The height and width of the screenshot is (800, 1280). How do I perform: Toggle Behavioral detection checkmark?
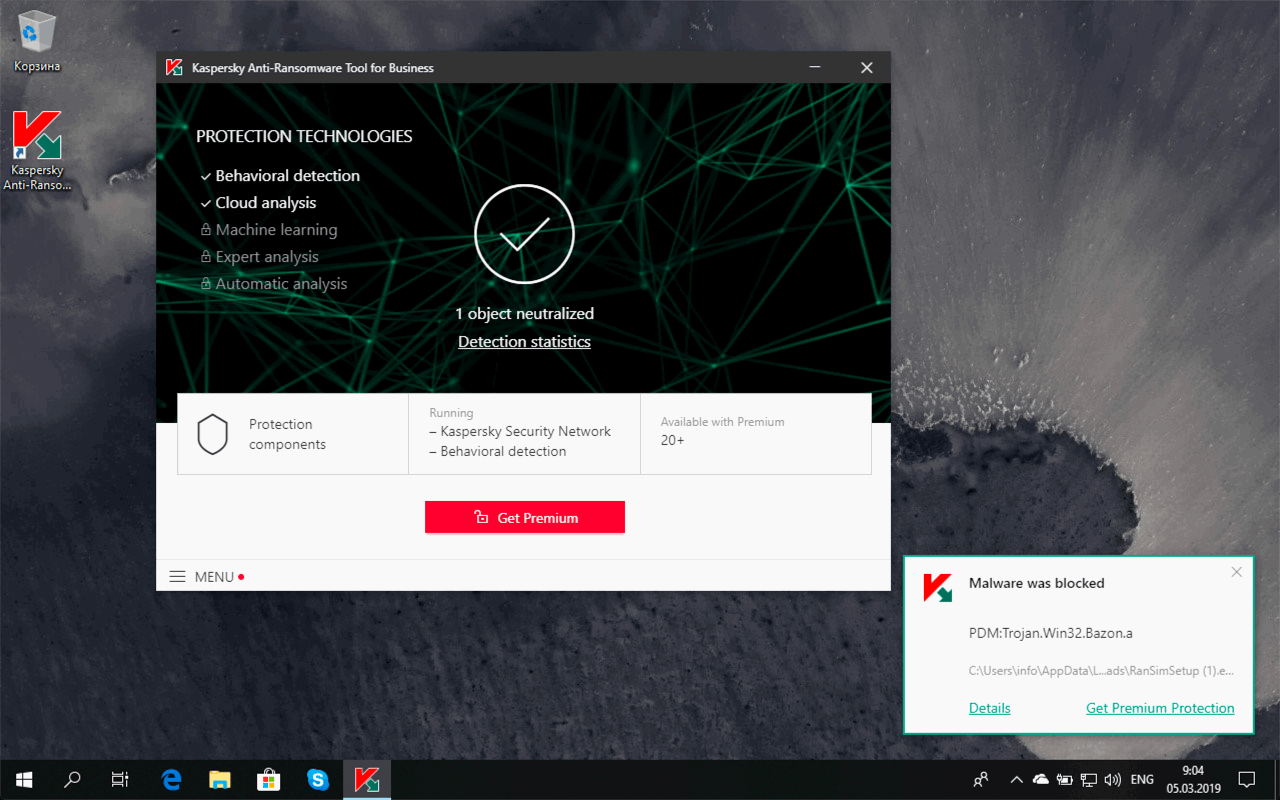coord(204,175)
